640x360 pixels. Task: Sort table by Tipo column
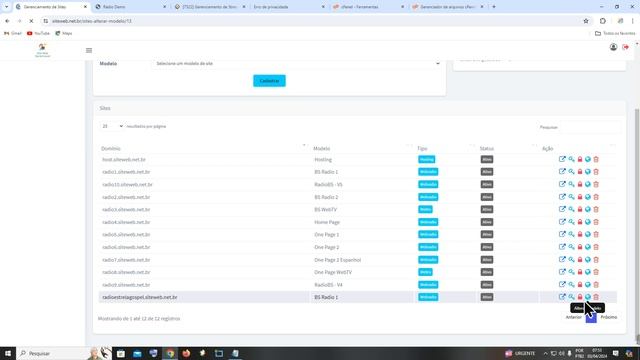(445, 149)
